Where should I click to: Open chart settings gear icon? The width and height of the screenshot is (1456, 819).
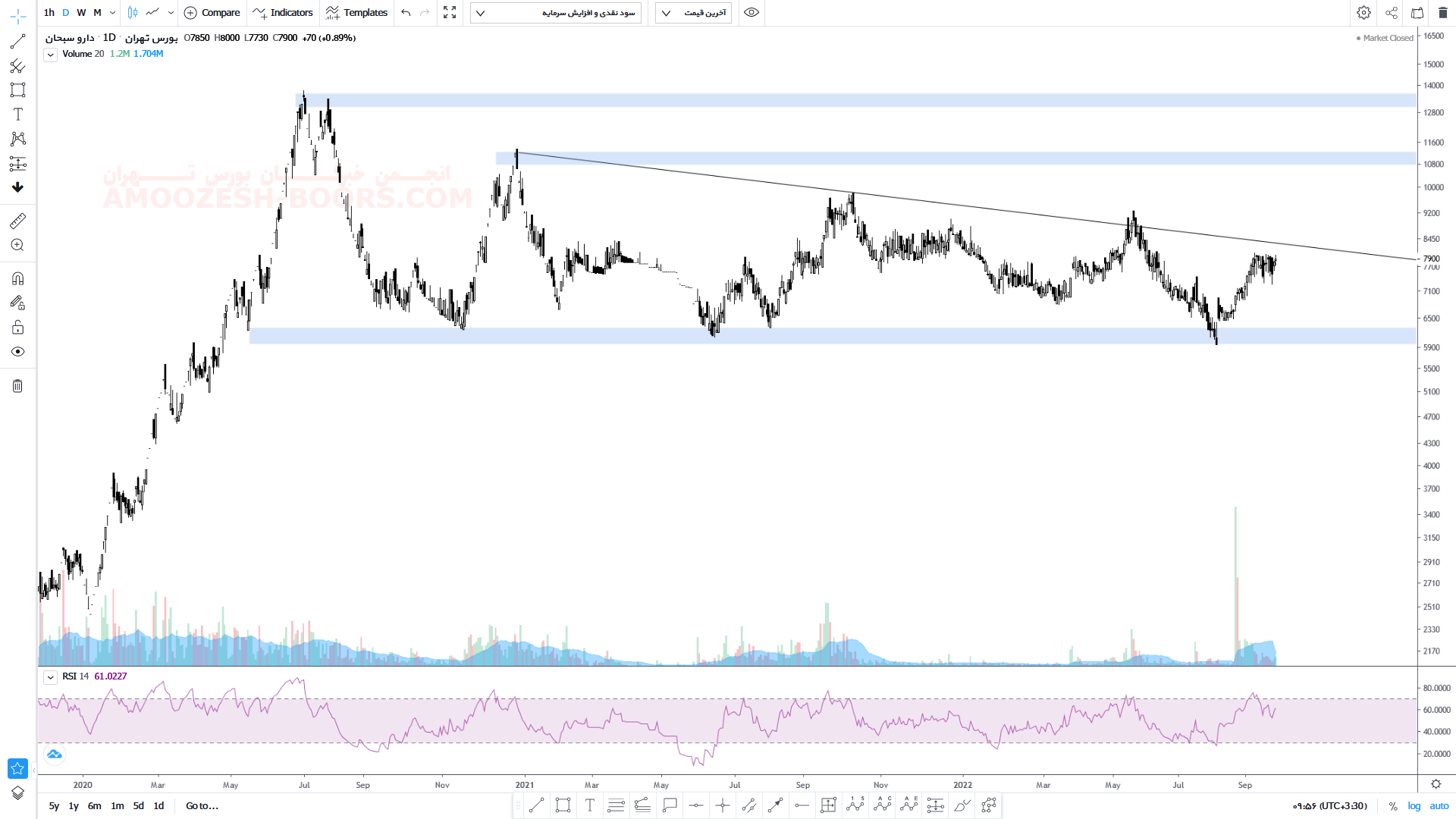[1363, 13]
